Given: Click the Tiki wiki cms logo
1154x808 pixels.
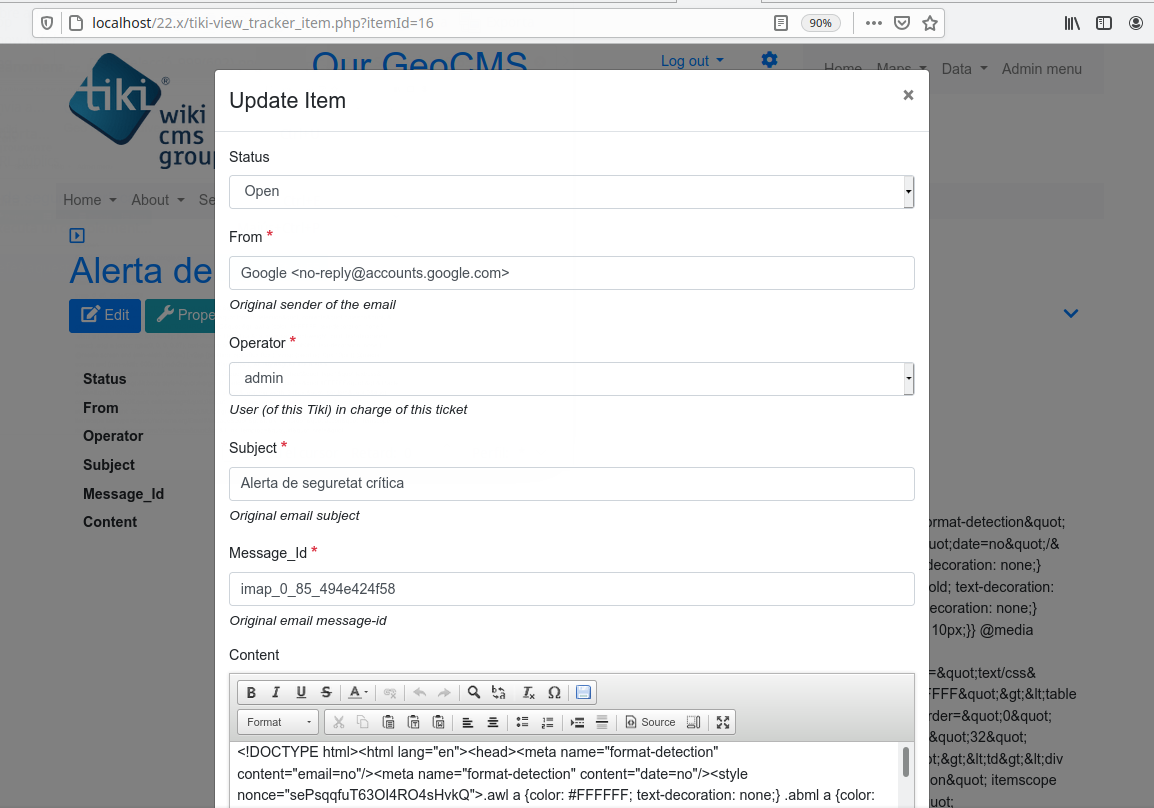Looking at the screenshot, I should tap(140, 109).
